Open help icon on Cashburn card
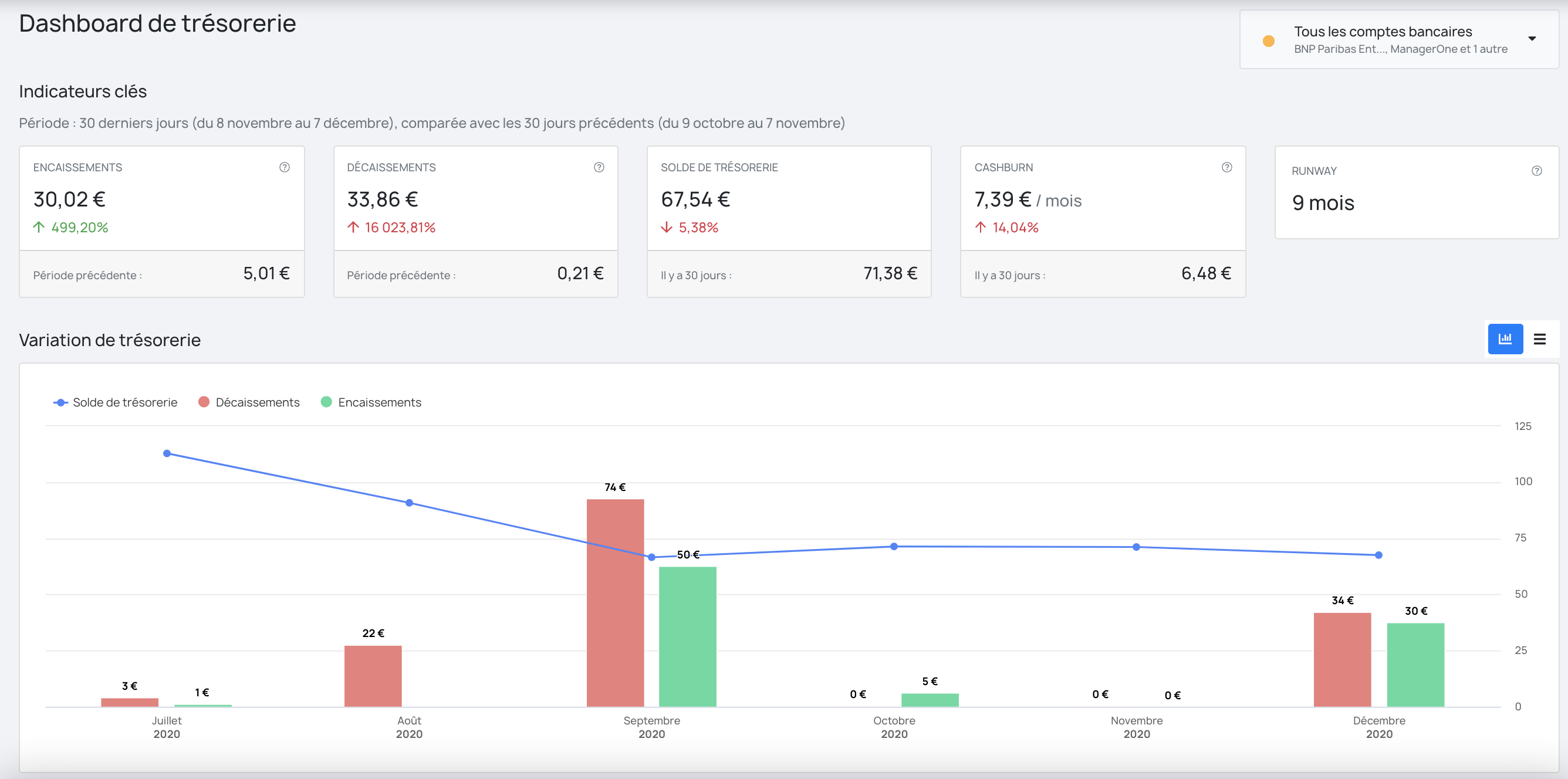1568x779 pixels. point(1227,167)
